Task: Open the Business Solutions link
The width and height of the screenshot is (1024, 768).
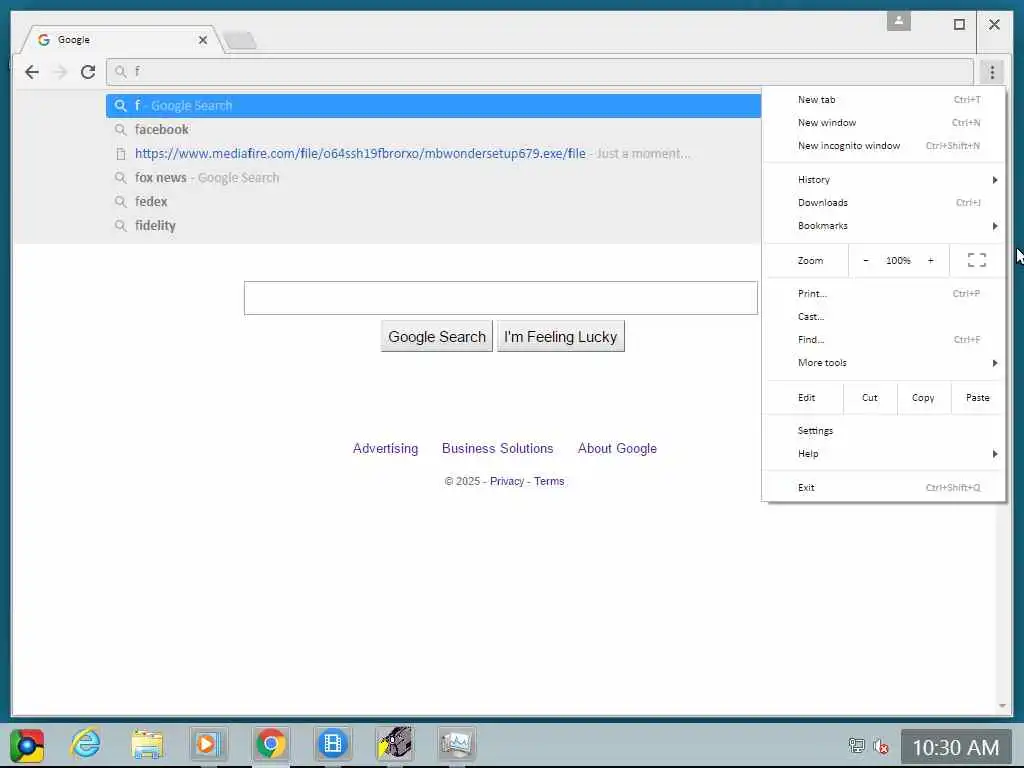Action: tap(498, 449)
